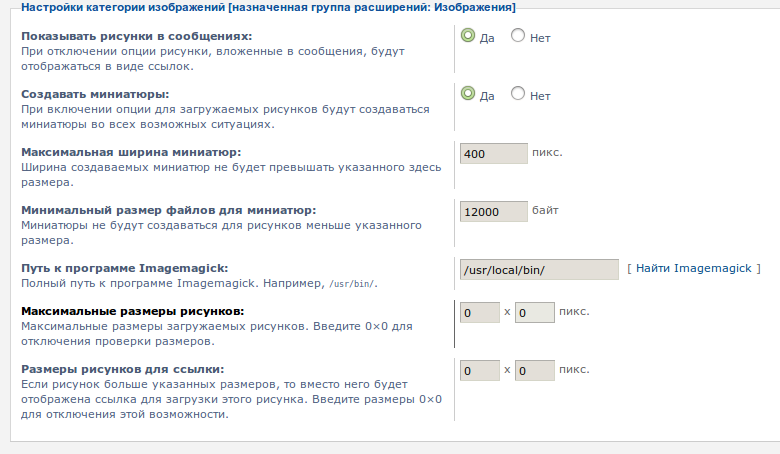780x454 pixels.
Task: Click the maximum image height field
Action: (534, 313)
